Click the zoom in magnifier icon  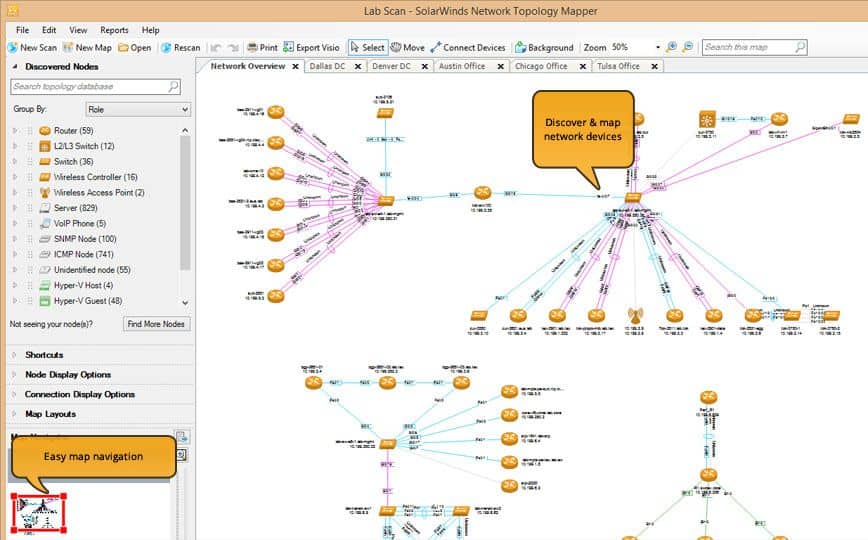pyautogui.click(x=671, y=47)
